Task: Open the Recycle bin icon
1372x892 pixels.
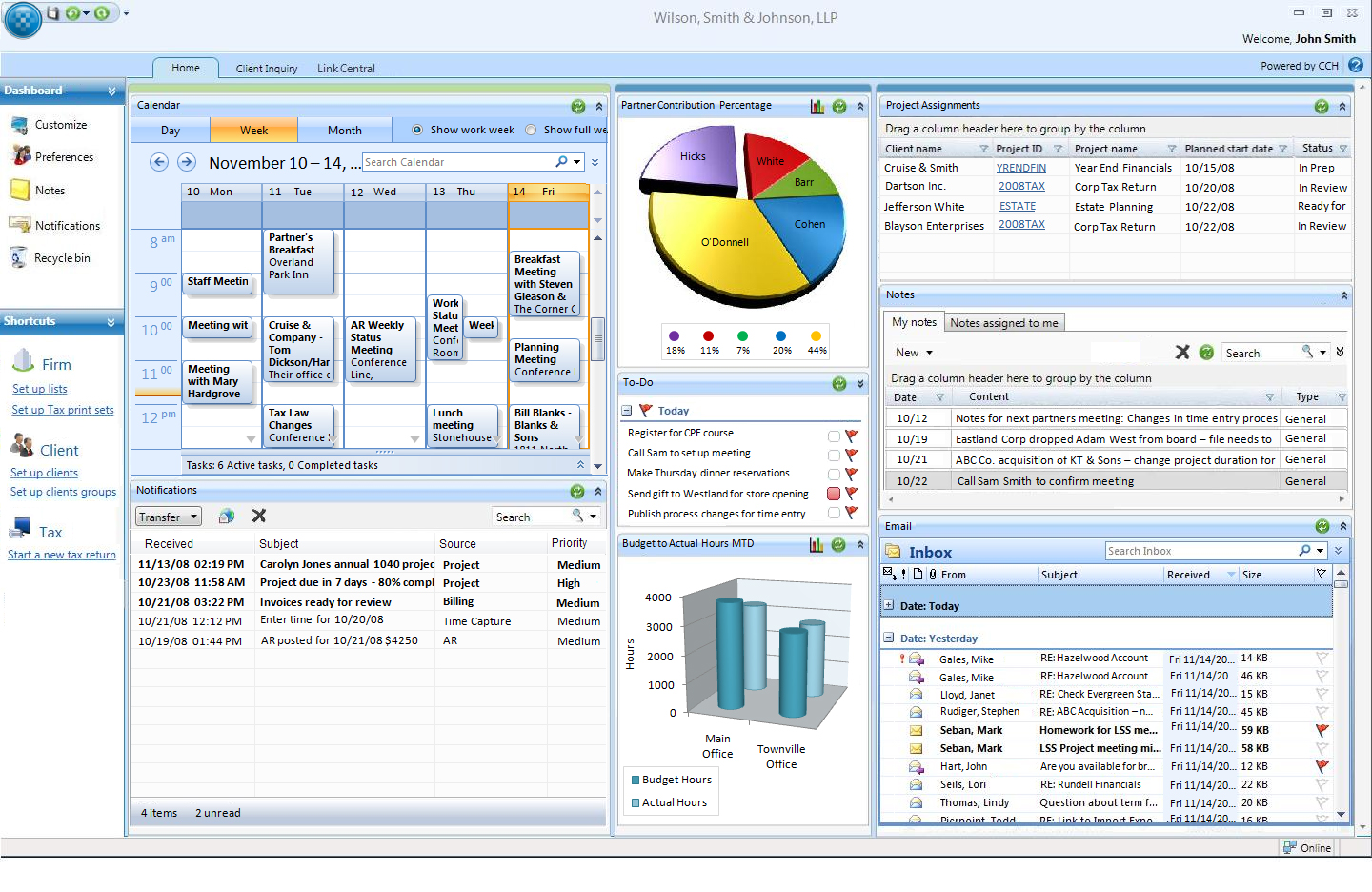Action: click(19, 257)
